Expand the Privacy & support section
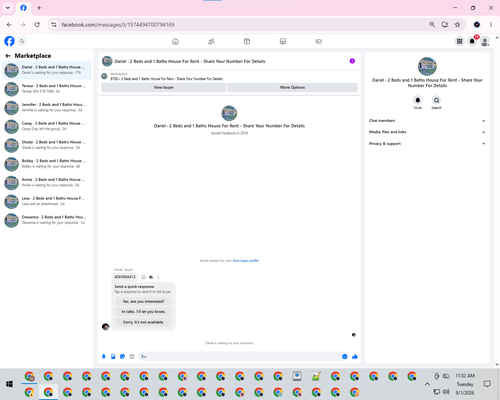Screen dimensions: 500x400 [x=427, y=144]
